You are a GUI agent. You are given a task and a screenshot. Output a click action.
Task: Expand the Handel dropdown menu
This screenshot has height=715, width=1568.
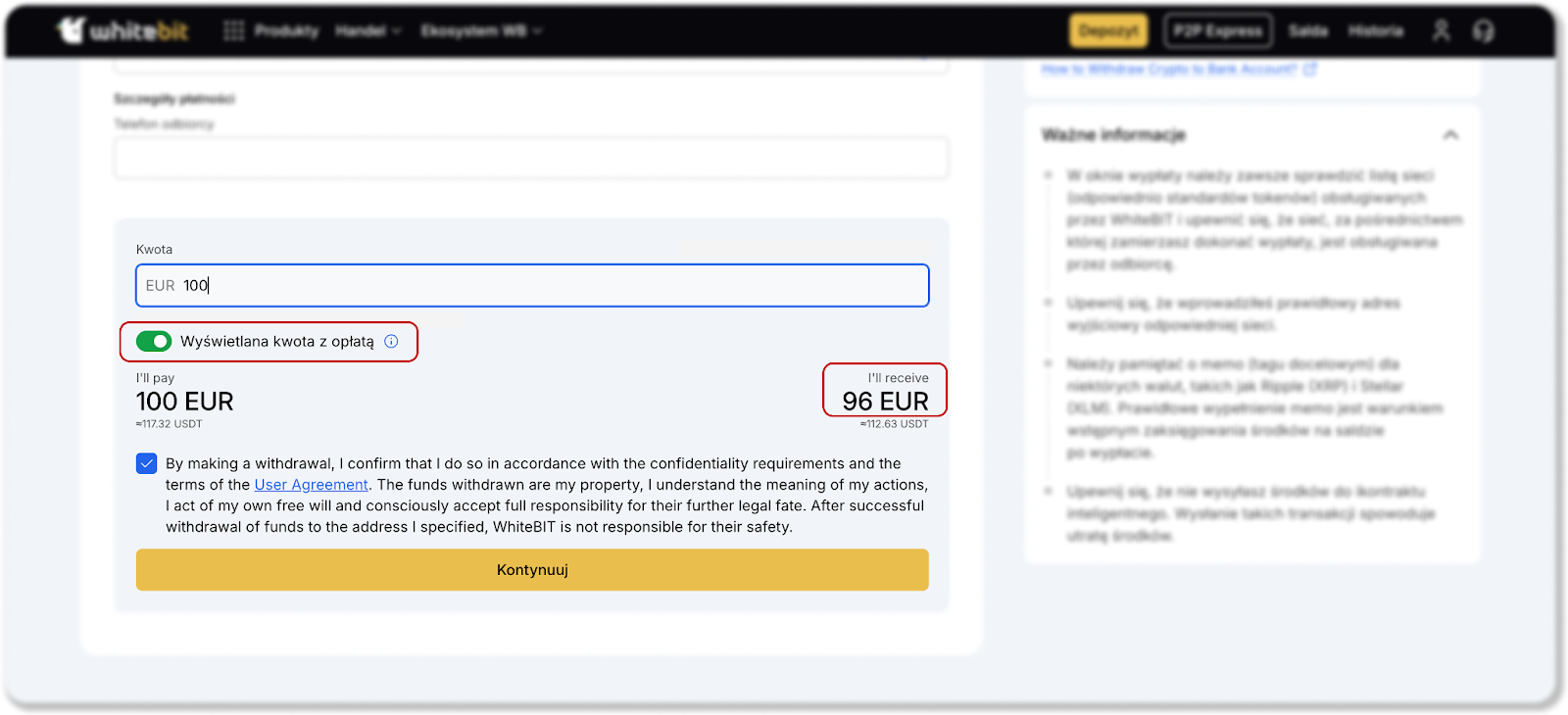pos(367,30)
